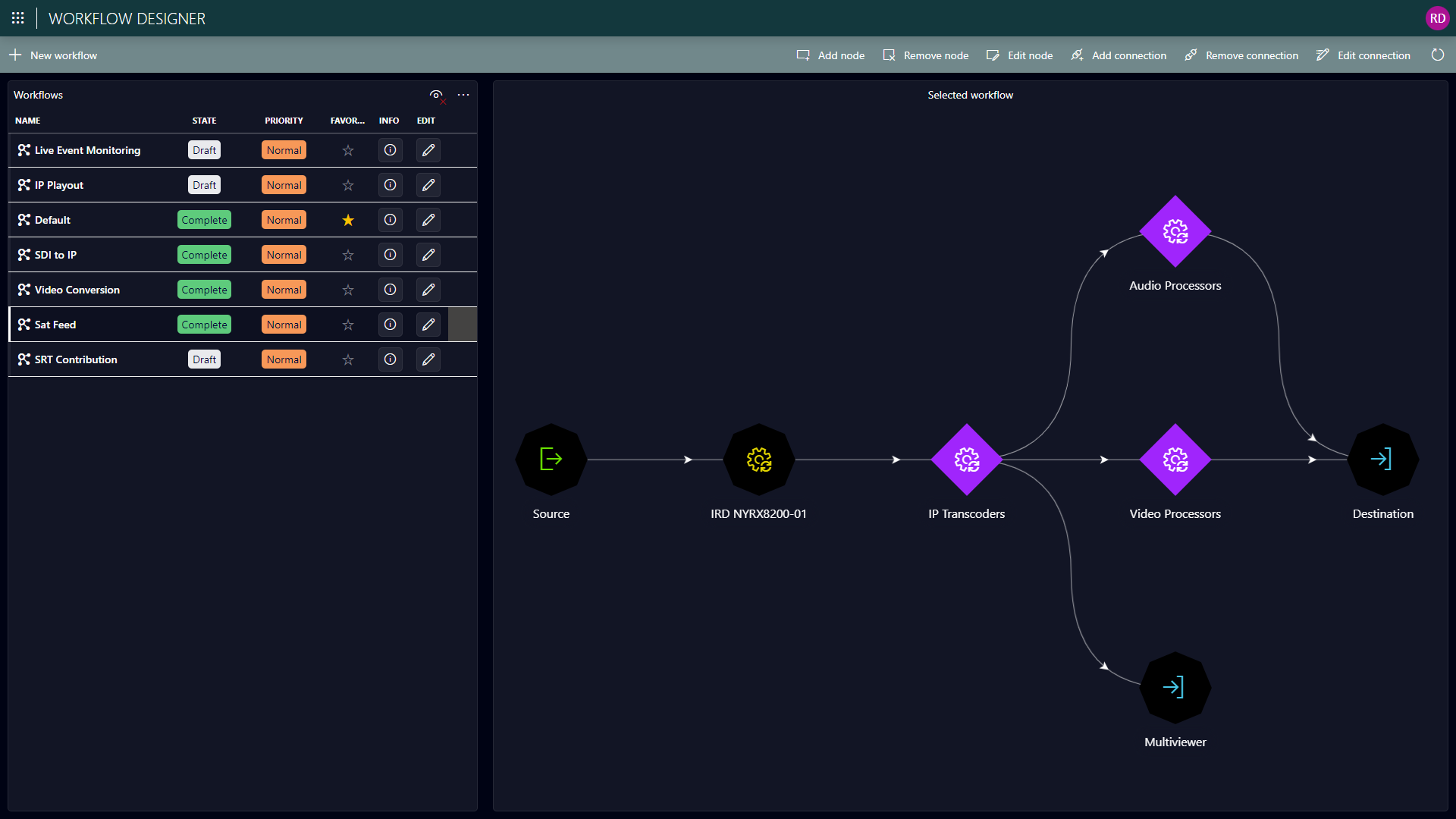This screenshot has height=819, width=1456.
Task: Toggle favorite star for Live Event Monitoring
Action: pos(347,150)
